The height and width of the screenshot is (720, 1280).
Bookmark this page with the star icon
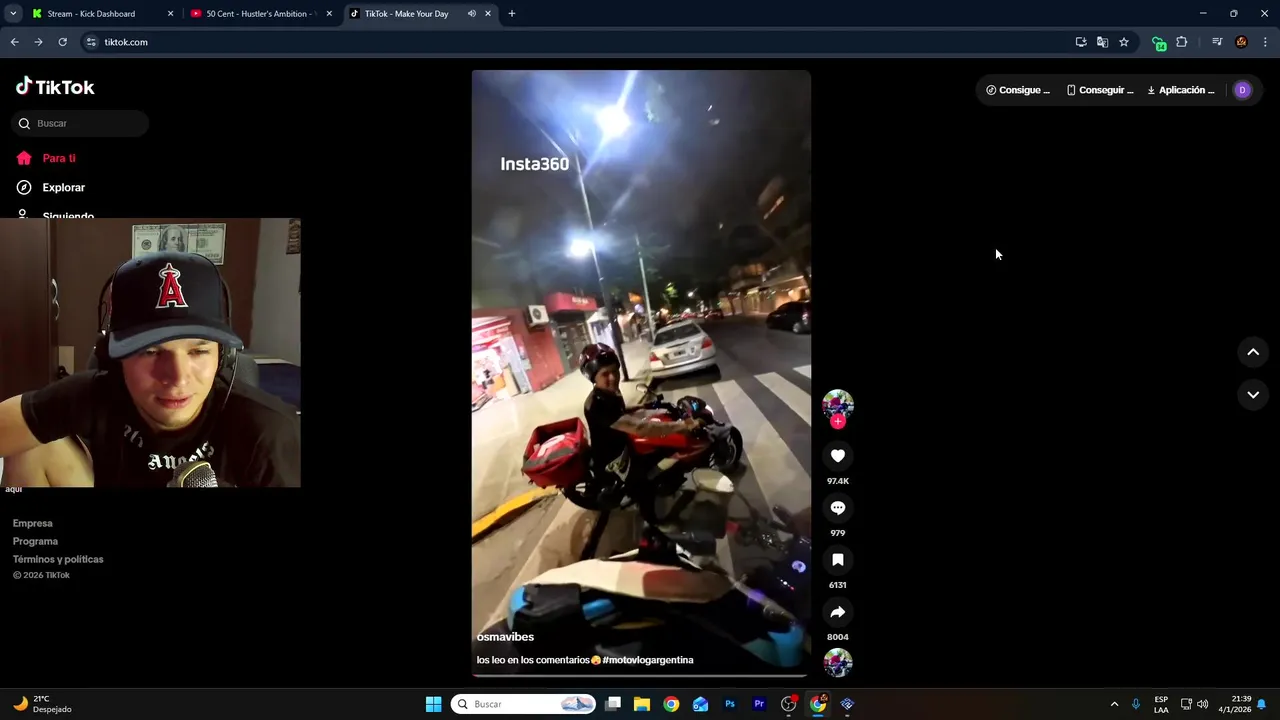(1124, 42)
